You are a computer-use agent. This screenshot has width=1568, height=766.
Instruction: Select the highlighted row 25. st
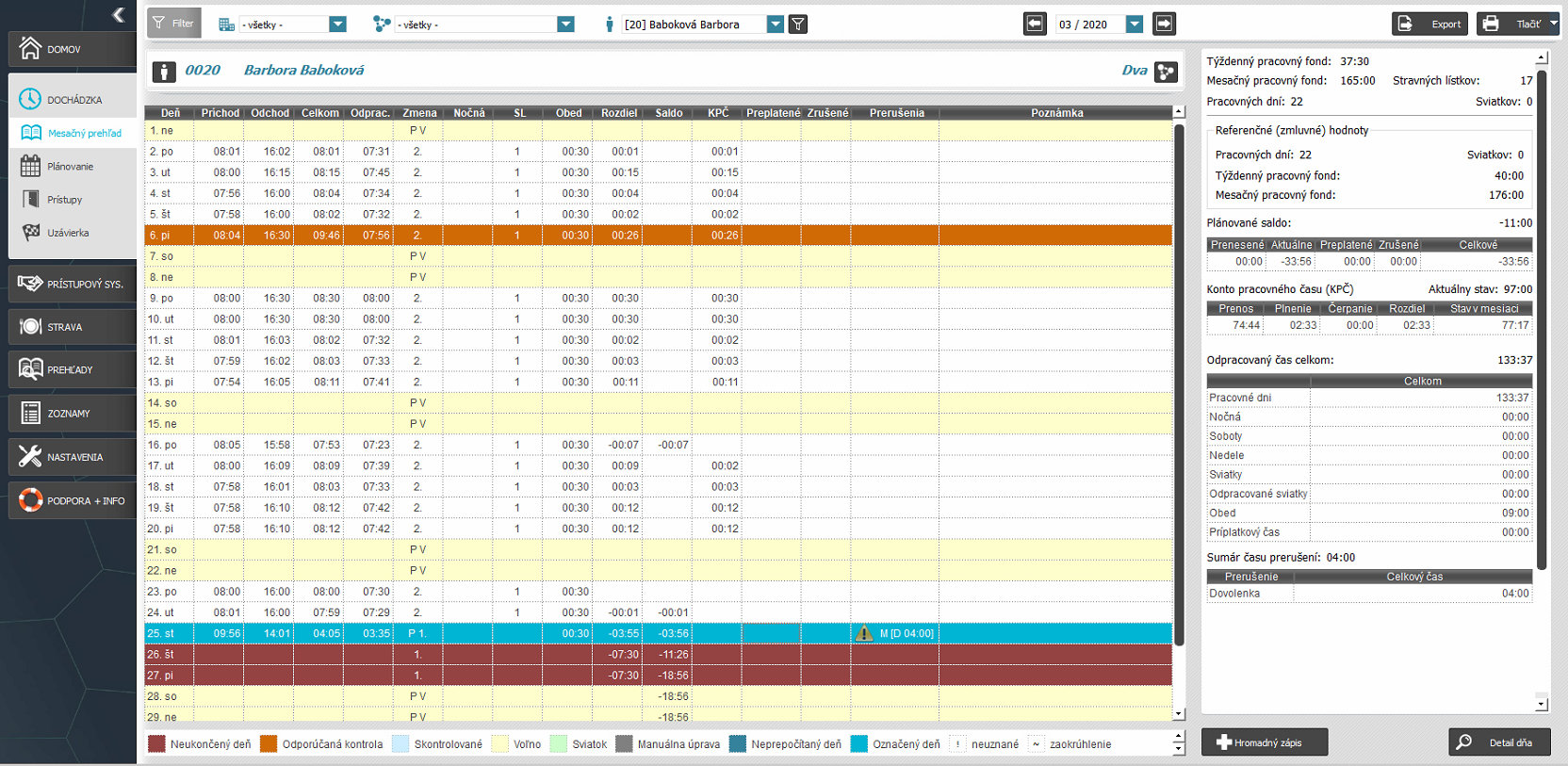click(658, 633)
